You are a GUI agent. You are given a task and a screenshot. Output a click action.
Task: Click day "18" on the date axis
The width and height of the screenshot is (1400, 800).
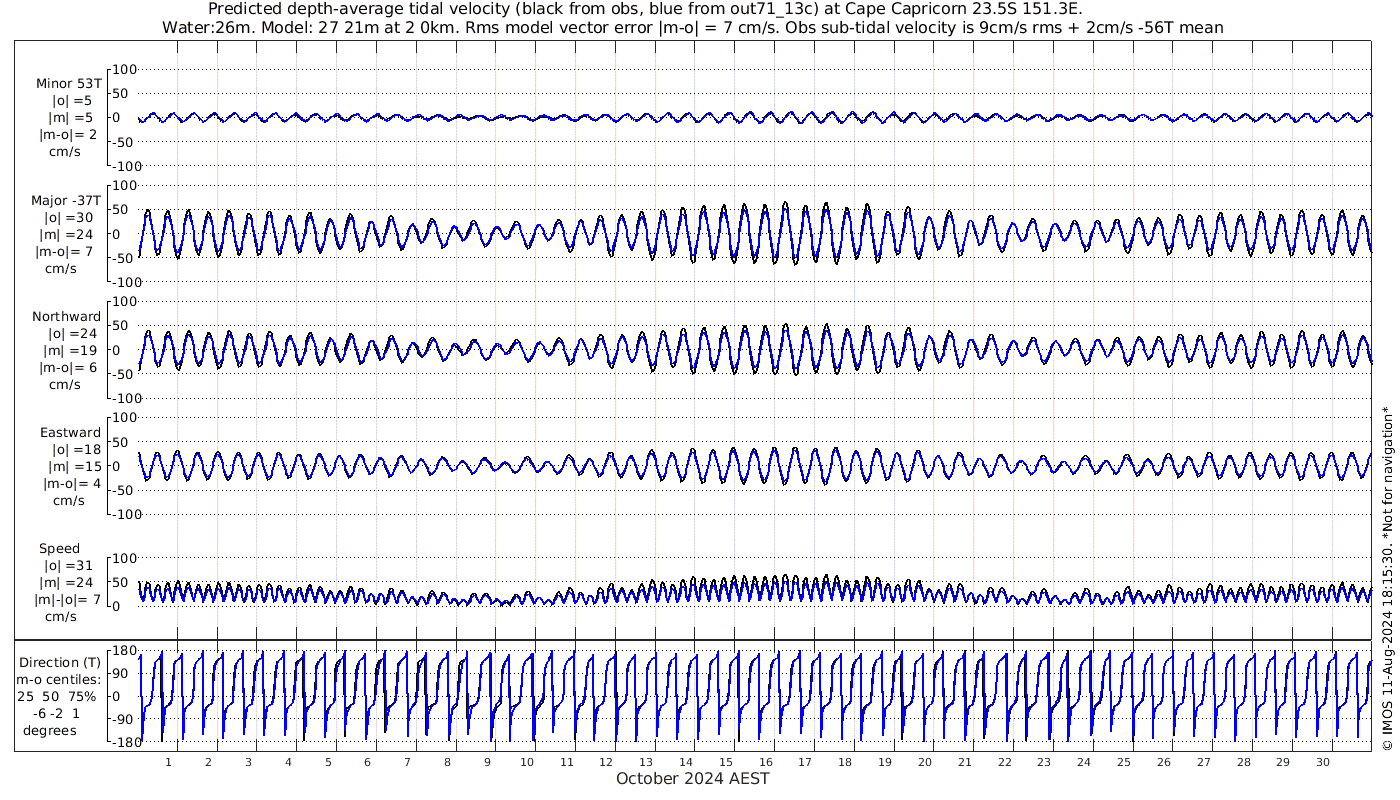845,762
